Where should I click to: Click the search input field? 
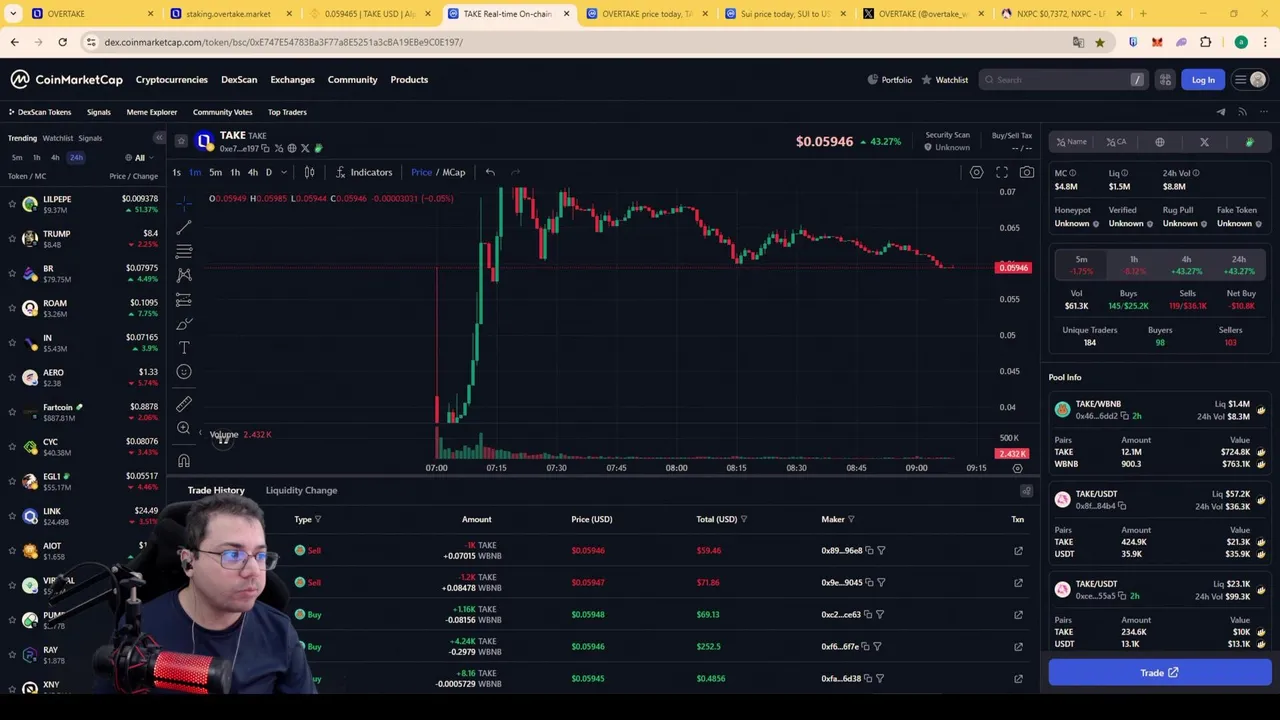click(x=1063, y=80)
